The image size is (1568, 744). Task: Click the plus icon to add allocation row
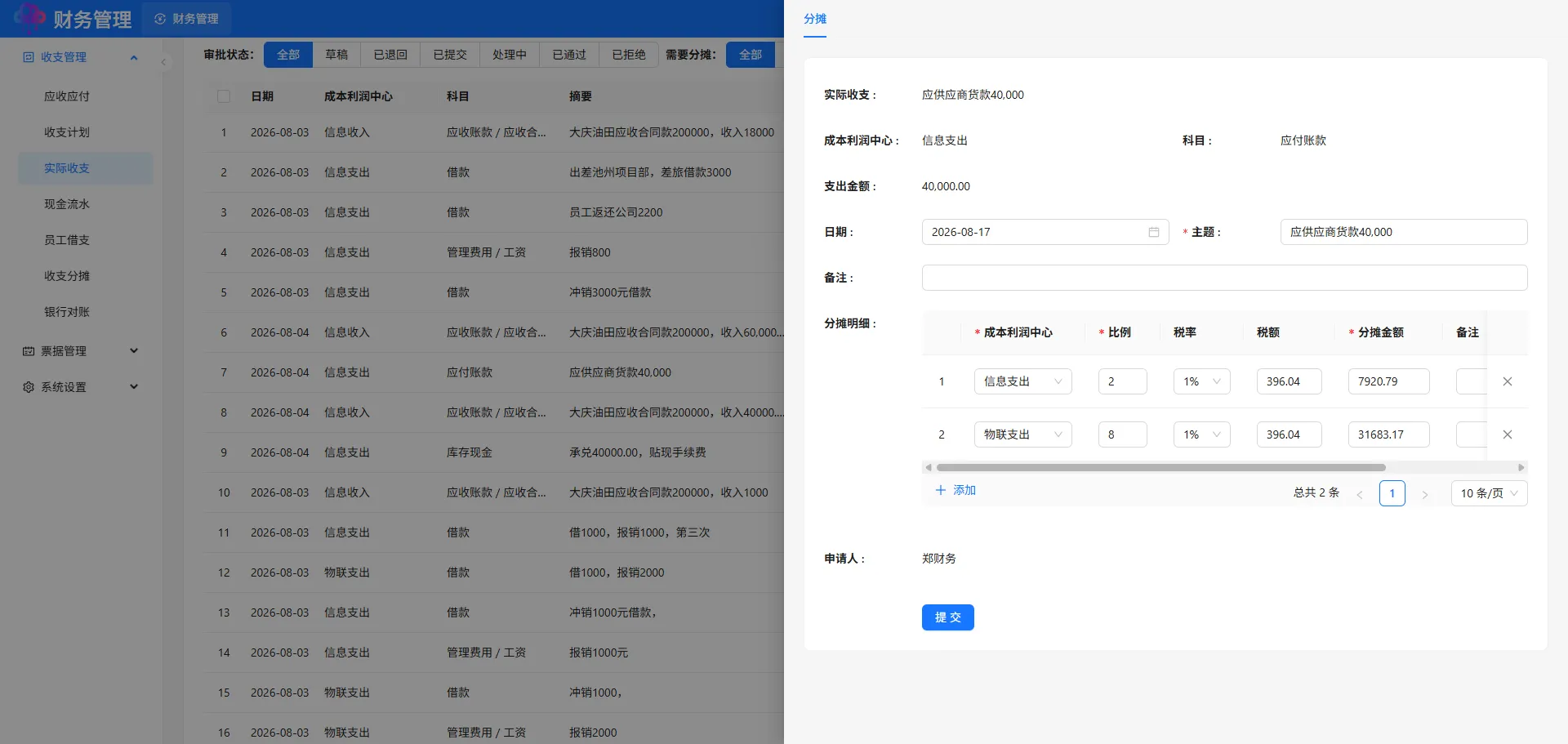(941, 490)
